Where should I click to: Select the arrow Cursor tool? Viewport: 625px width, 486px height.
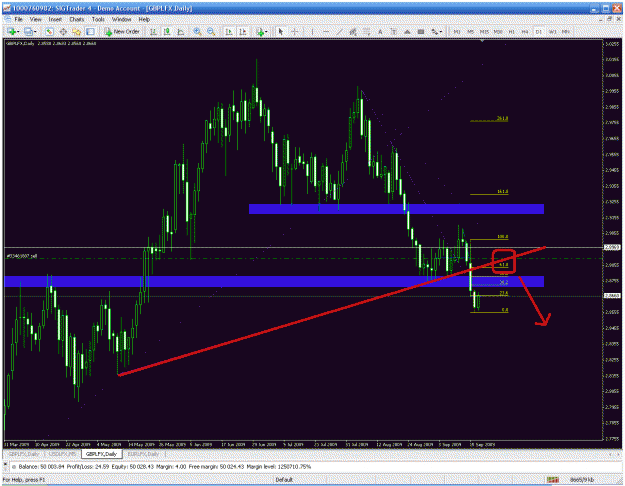[x=281, y=32]
